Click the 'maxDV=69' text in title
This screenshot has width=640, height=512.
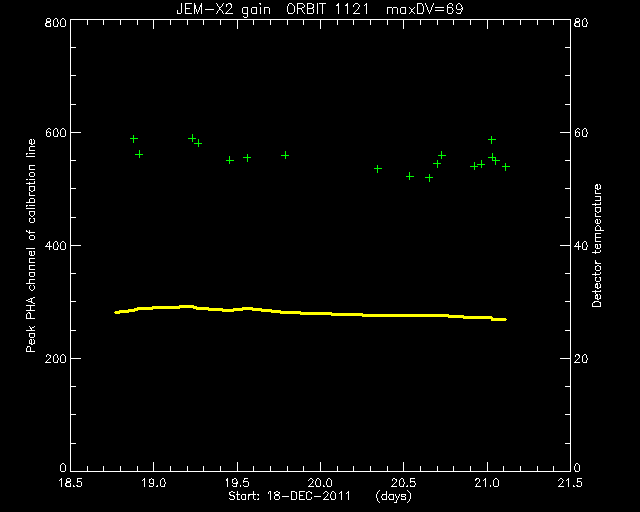(x=425, y=9)
